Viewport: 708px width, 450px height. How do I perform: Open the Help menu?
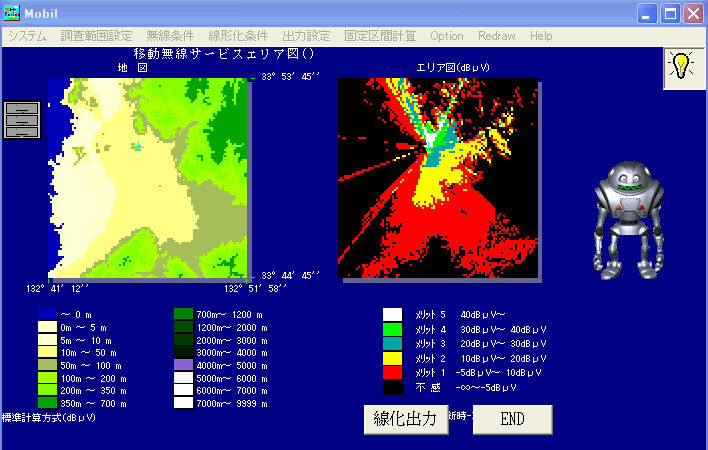coord(541,36)
